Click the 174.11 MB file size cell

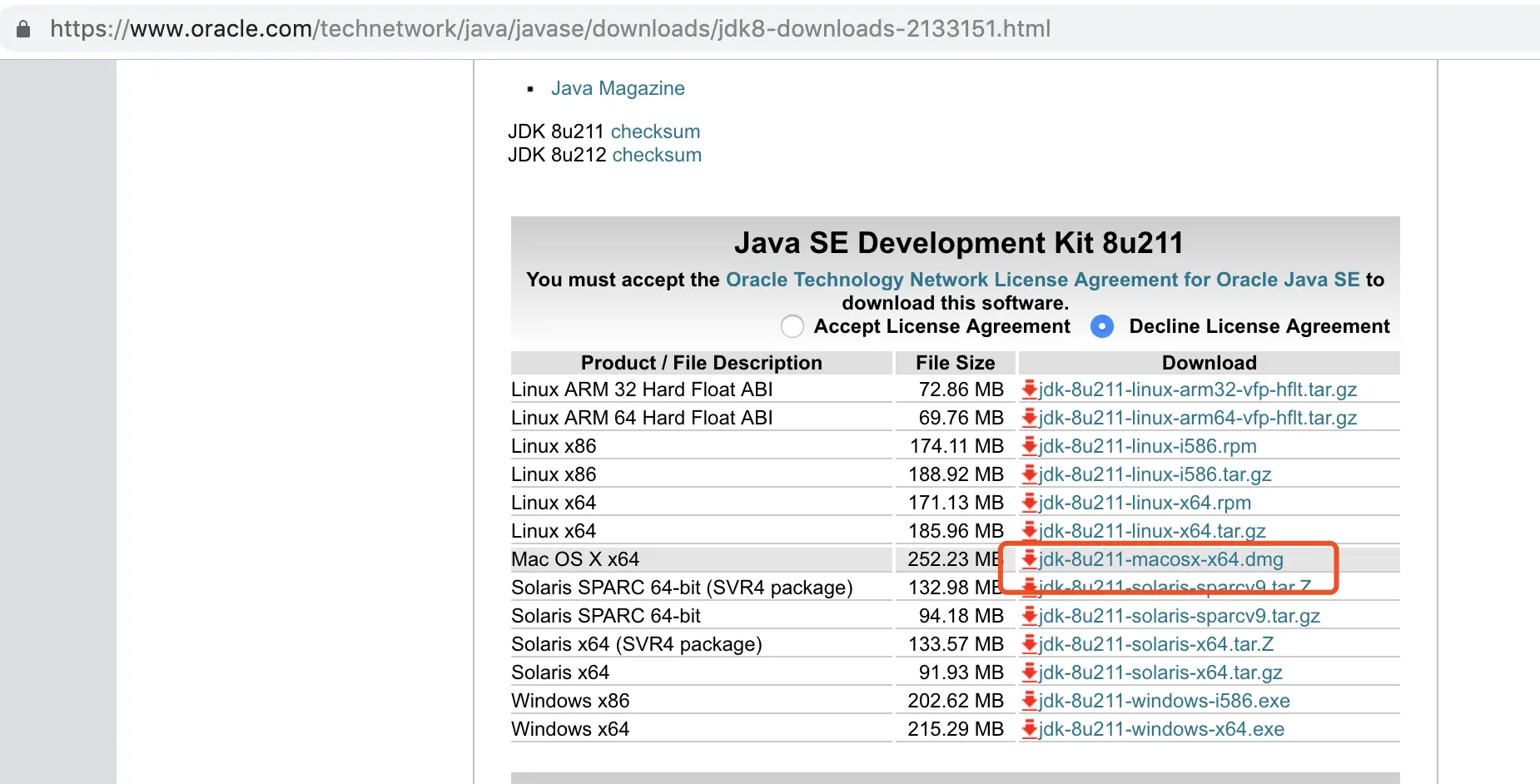click(957, 446)
